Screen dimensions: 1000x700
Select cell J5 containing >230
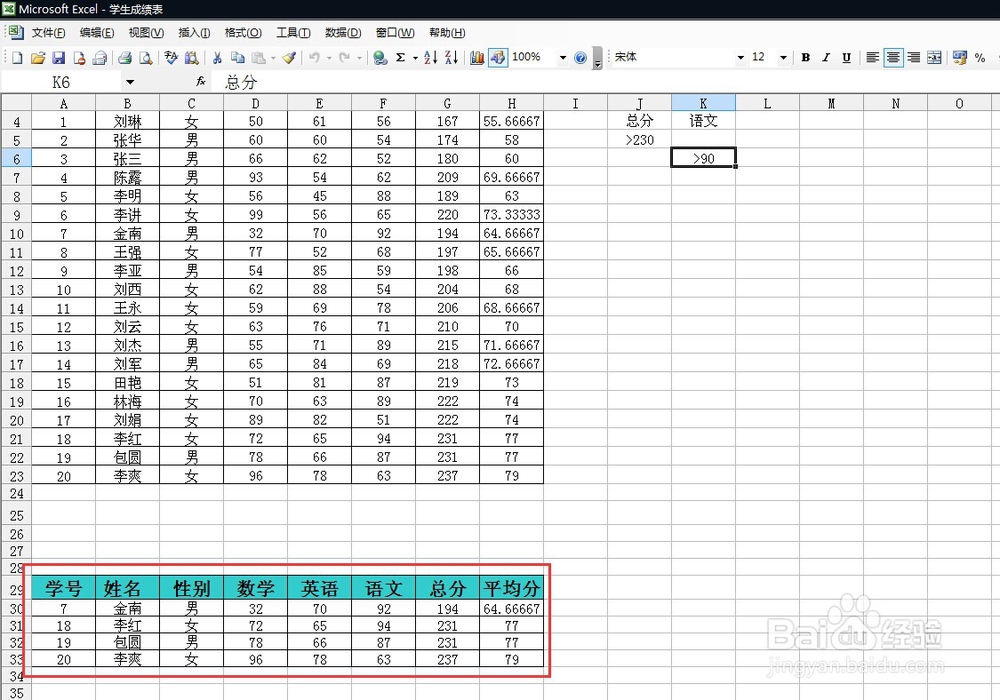point(639,140)
